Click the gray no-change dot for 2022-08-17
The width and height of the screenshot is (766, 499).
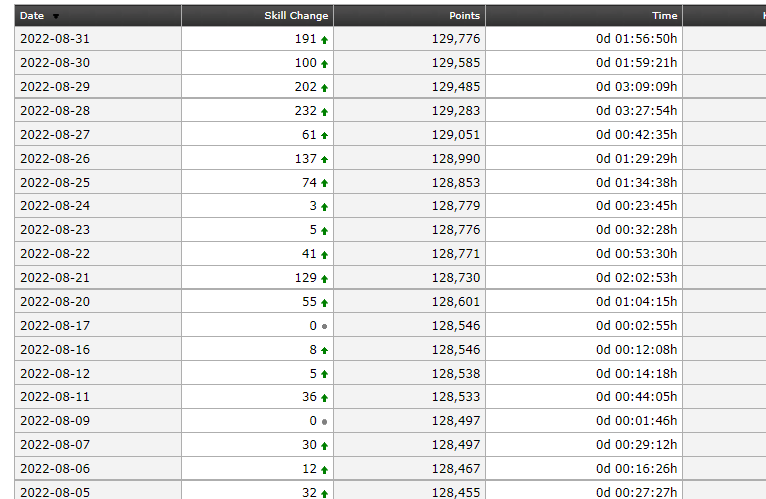tap(324, 326)
